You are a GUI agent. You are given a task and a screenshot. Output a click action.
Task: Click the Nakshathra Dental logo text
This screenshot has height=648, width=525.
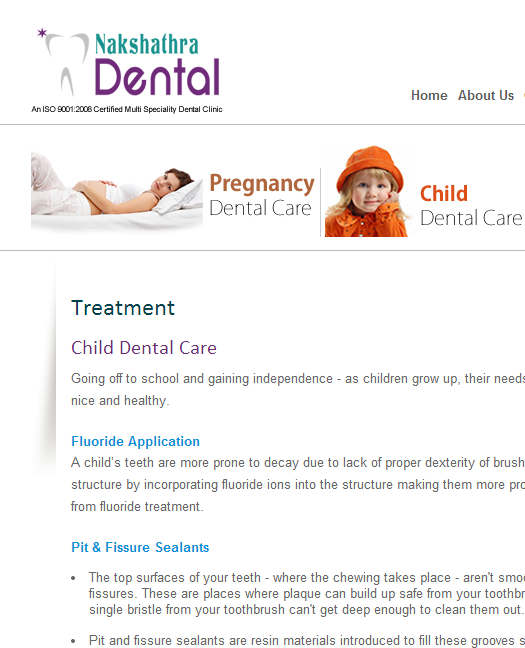click(157, 64)
